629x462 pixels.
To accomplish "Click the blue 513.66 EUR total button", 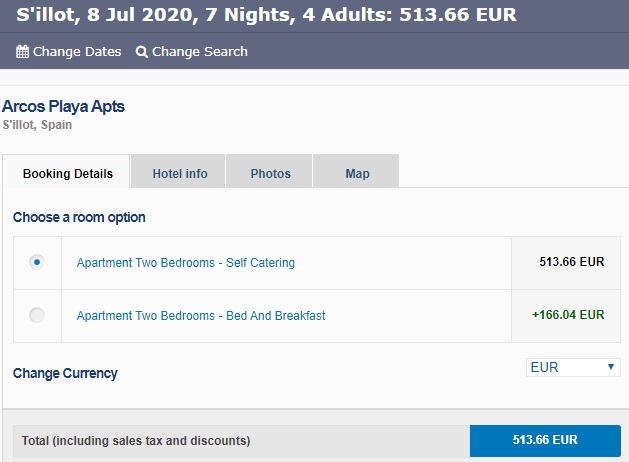I will 545,440.
